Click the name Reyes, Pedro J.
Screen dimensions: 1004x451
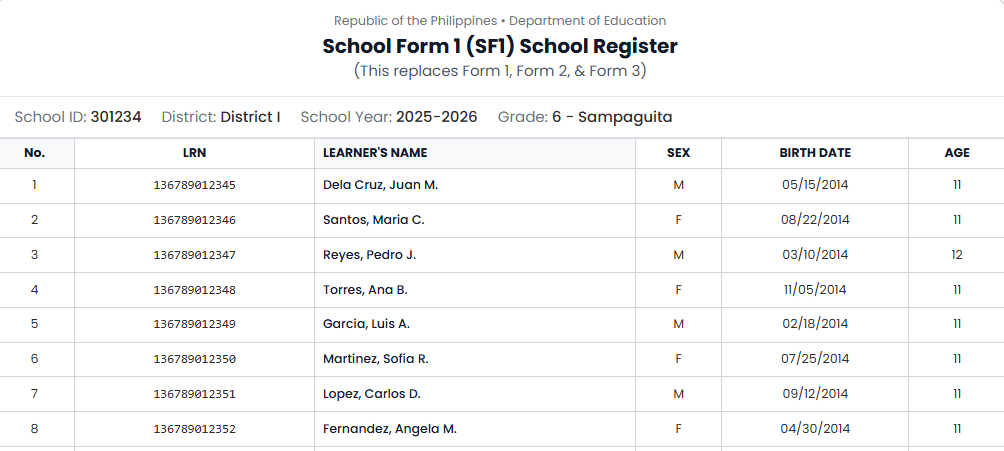369,255
